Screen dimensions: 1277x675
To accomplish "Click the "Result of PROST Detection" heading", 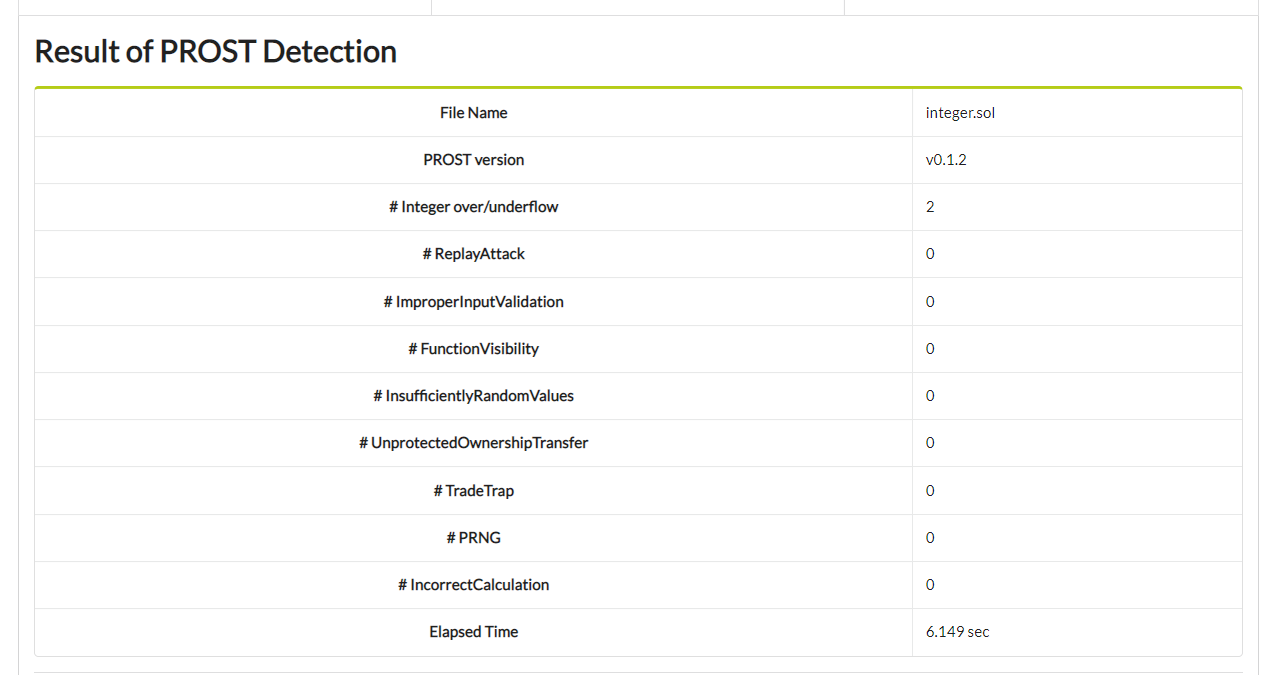I will 215,51.
